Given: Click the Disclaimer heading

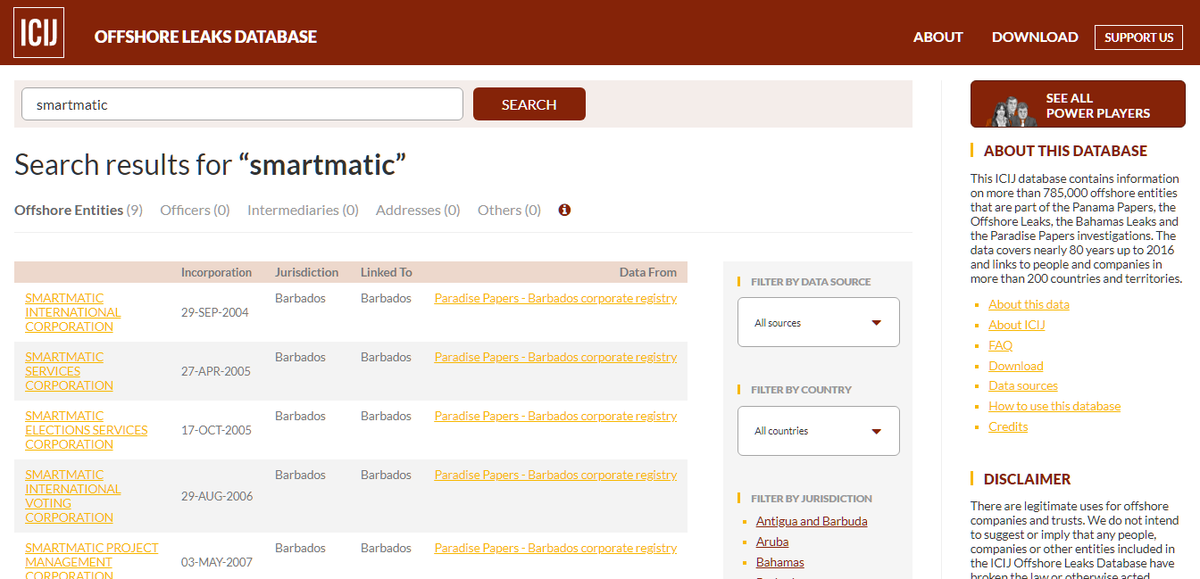Looking at the screenshot, I should pyautogui.click(x=1027, y=479).
